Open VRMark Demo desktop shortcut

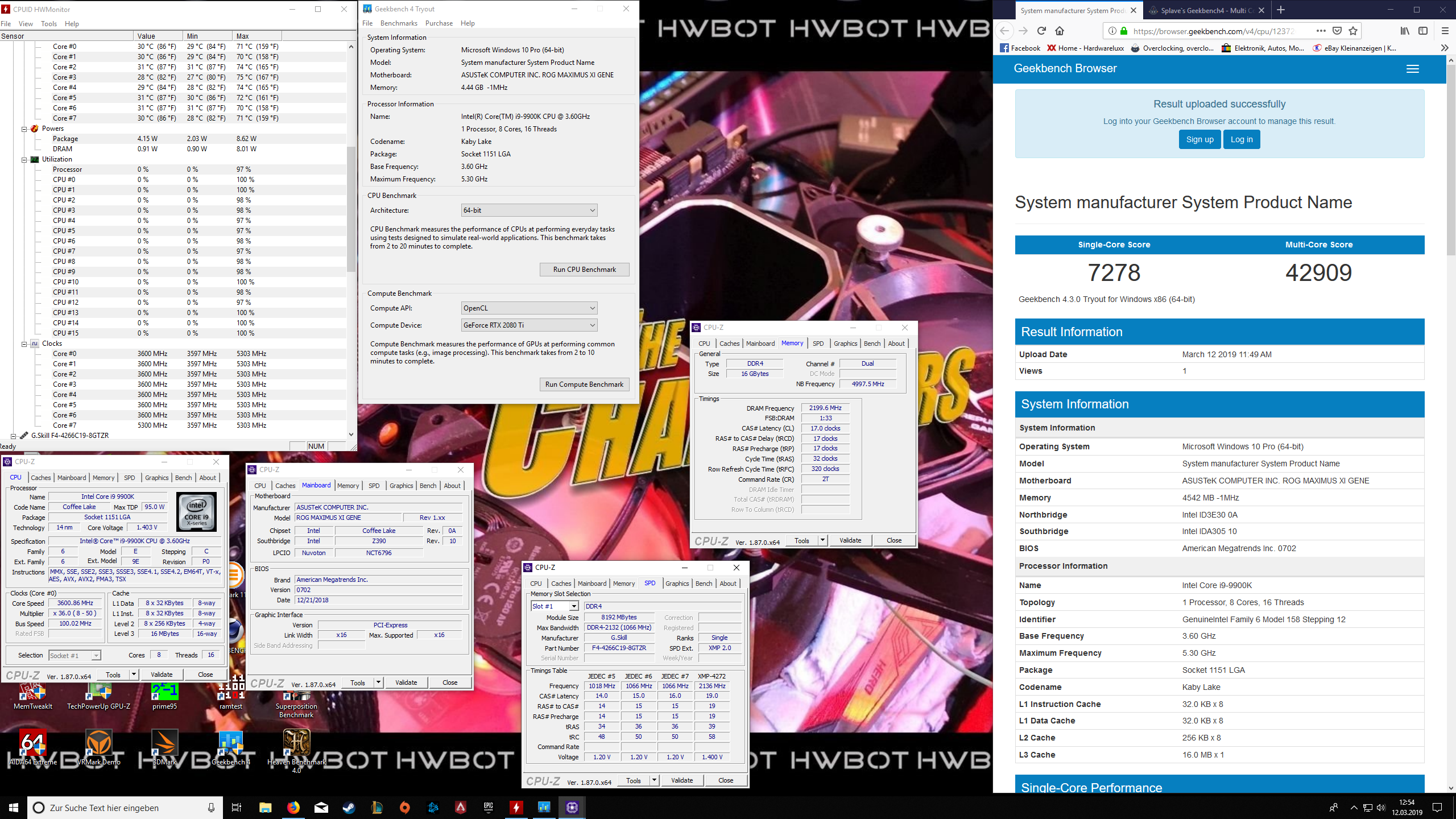click(98, 747)
